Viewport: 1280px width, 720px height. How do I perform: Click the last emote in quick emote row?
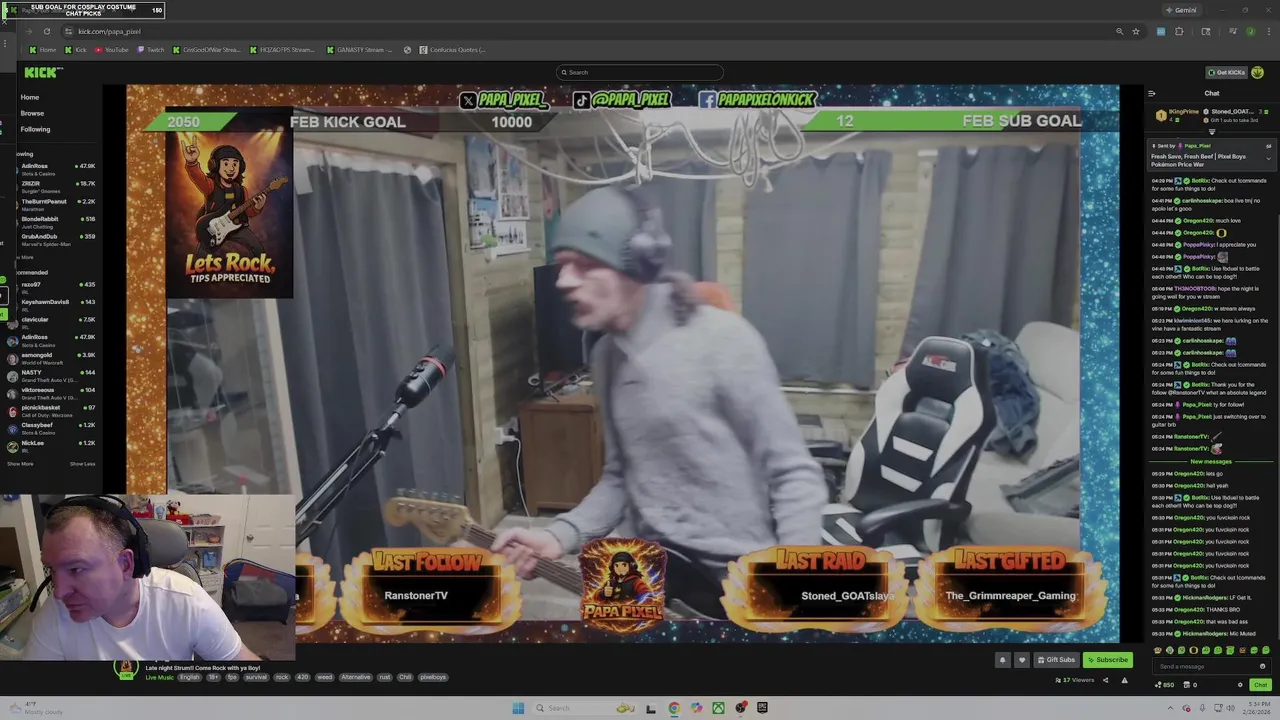(1265, 650)
